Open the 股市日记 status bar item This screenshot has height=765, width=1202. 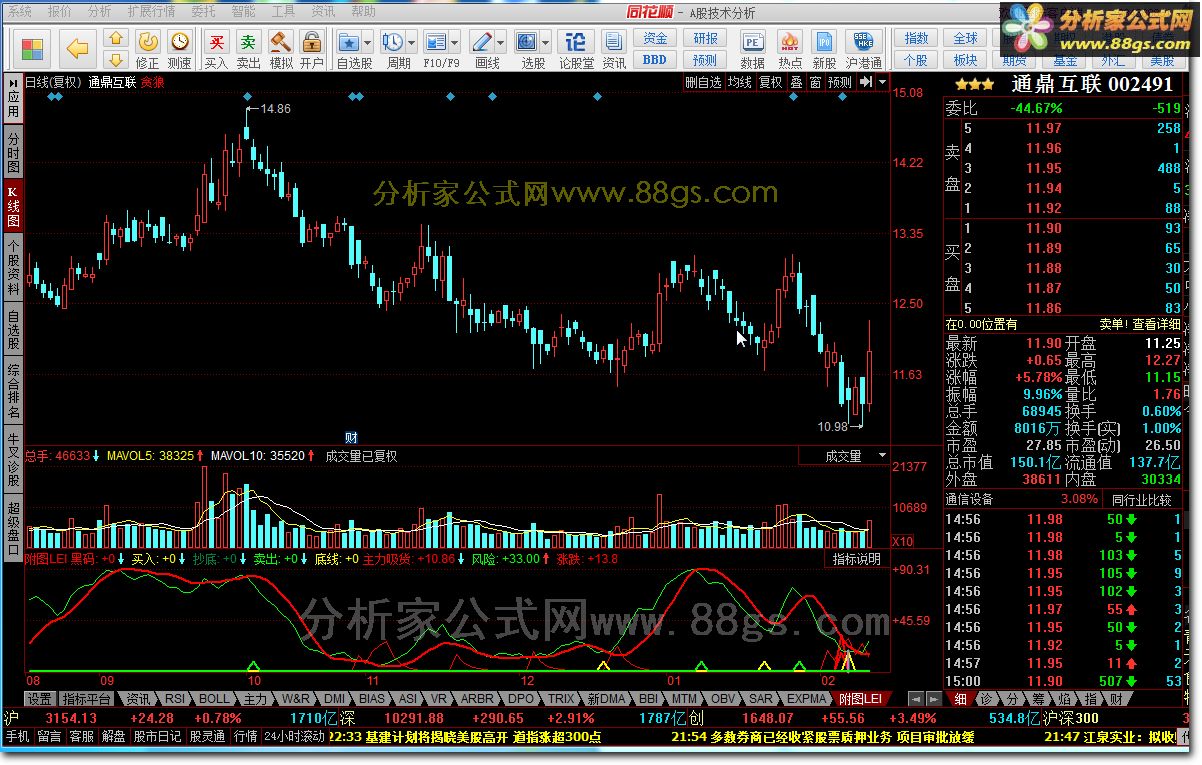click(158, 736)
